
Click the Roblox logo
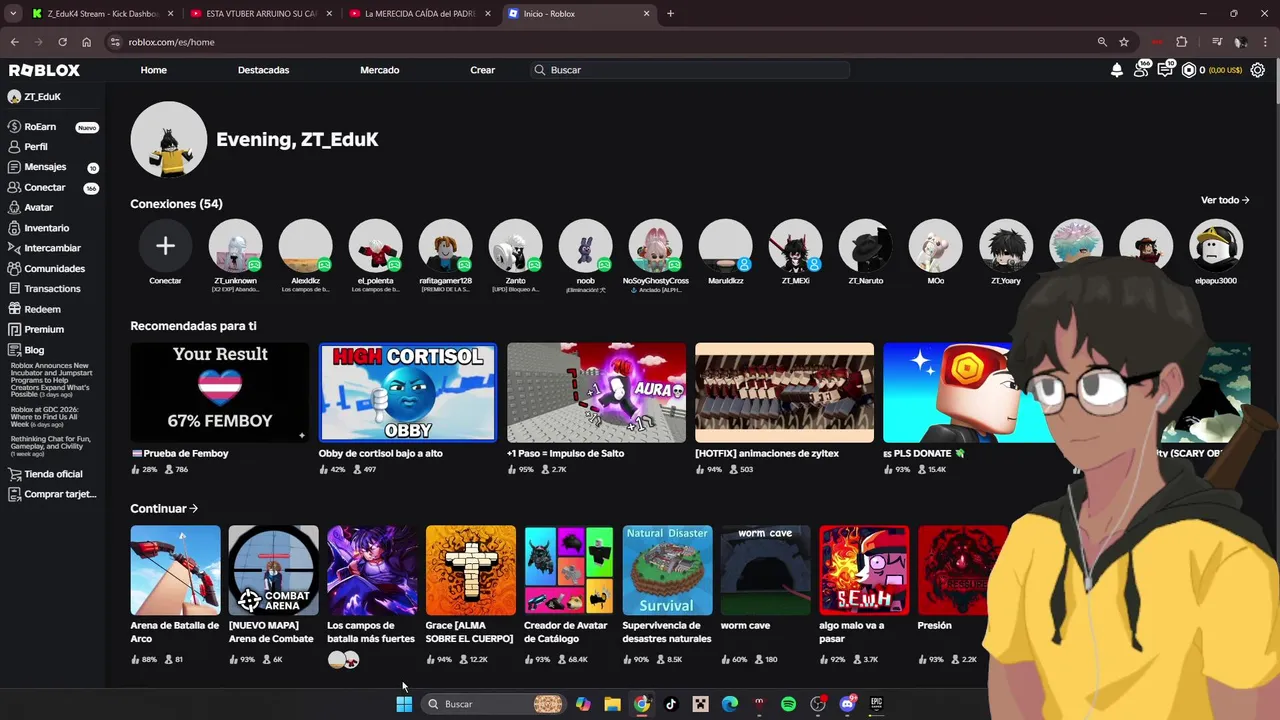point(44,70)
